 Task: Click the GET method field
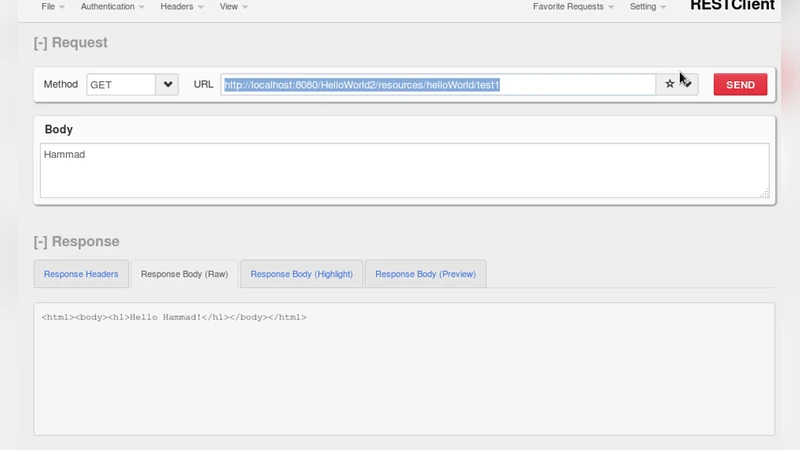[x=120, y=85]
